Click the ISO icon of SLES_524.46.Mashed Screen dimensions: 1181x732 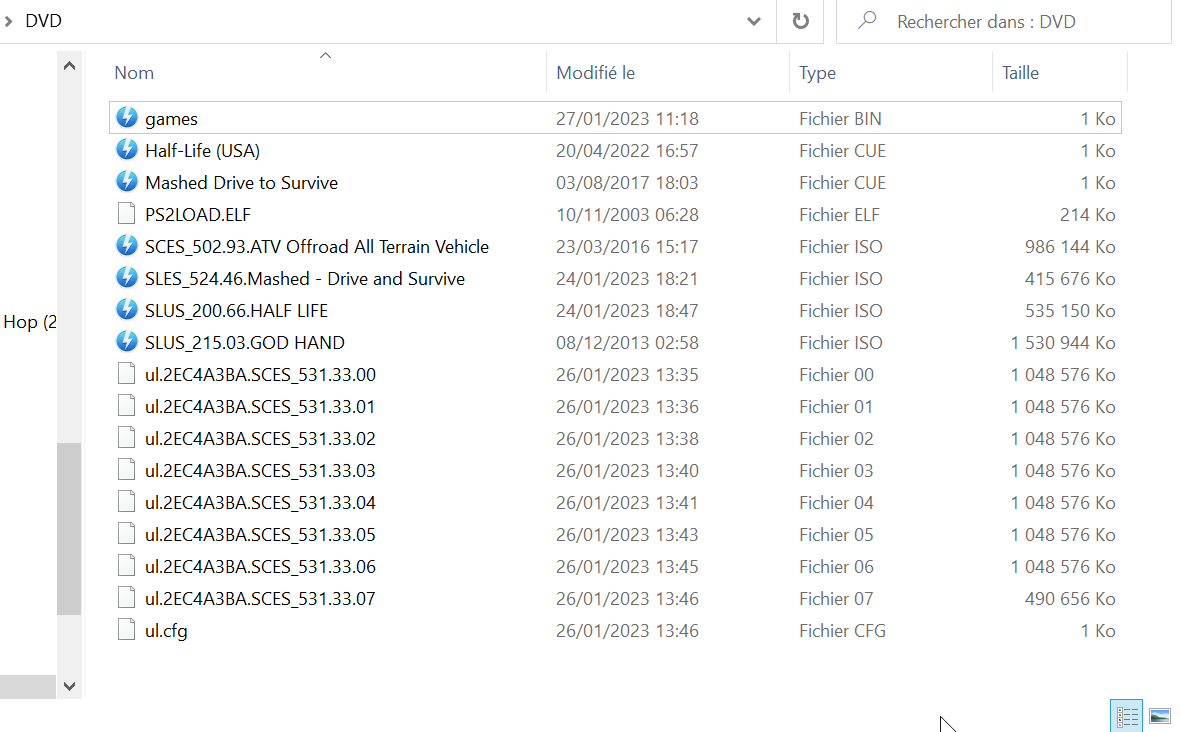tap(127, 278)
